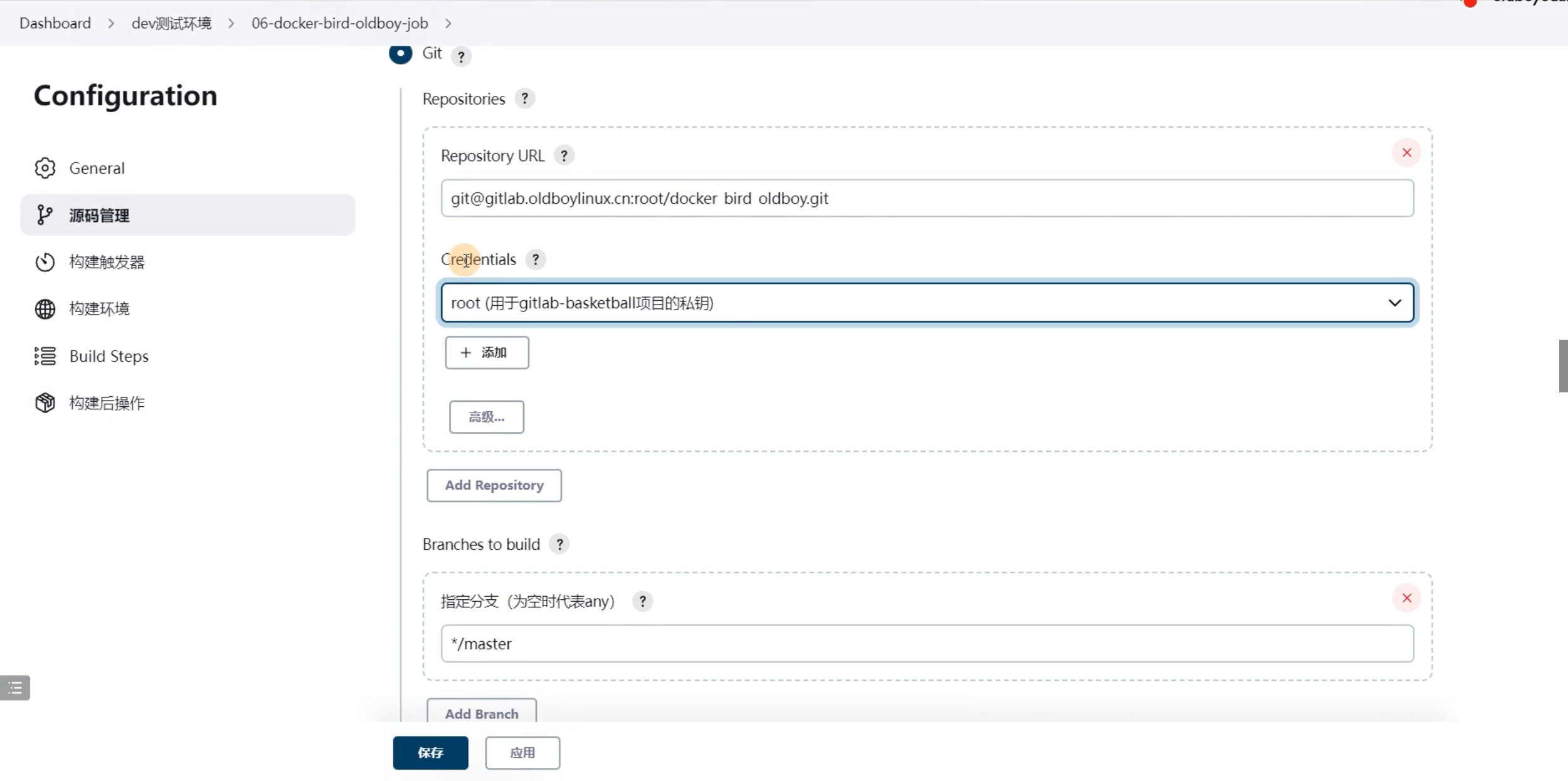Click the box icon for 构建后操作
The image size is (1568, 781).
click(x=45, y=403)
